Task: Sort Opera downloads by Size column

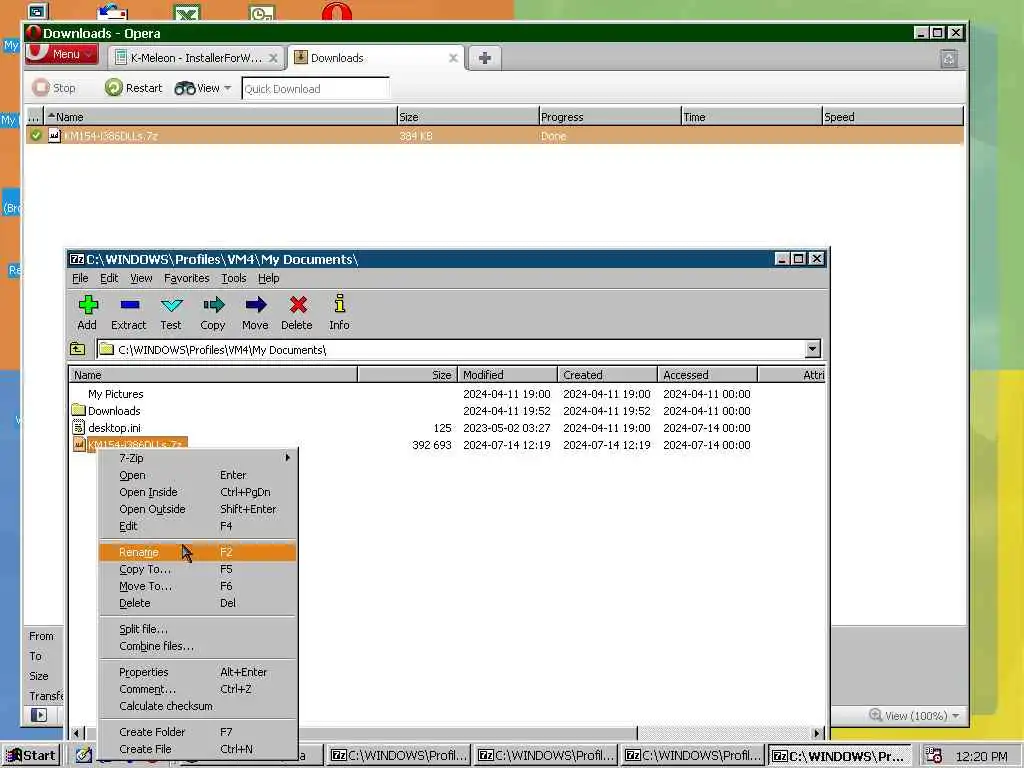Action: tap(468, 117)
